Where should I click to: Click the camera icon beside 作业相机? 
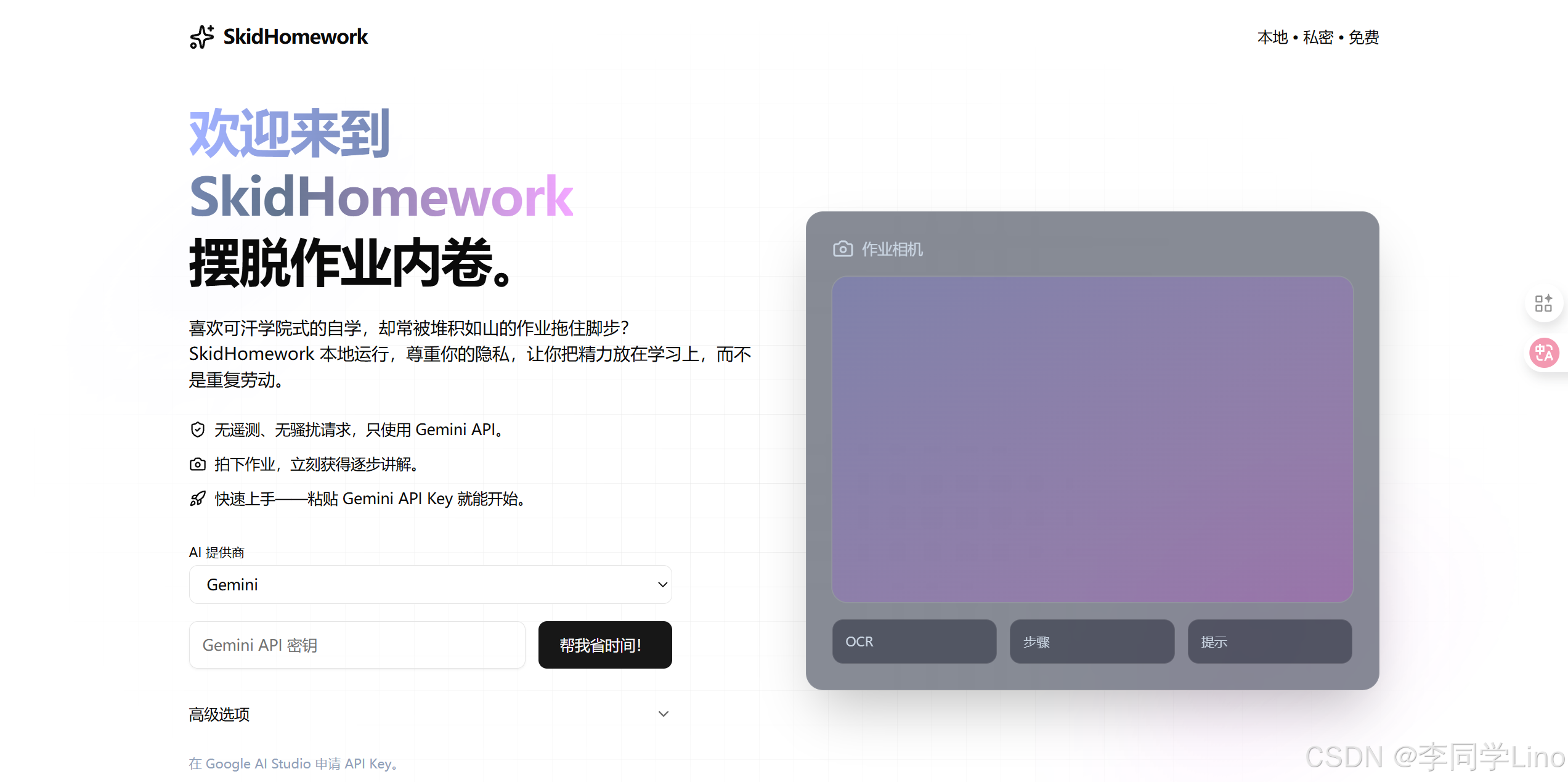[843, 249]
